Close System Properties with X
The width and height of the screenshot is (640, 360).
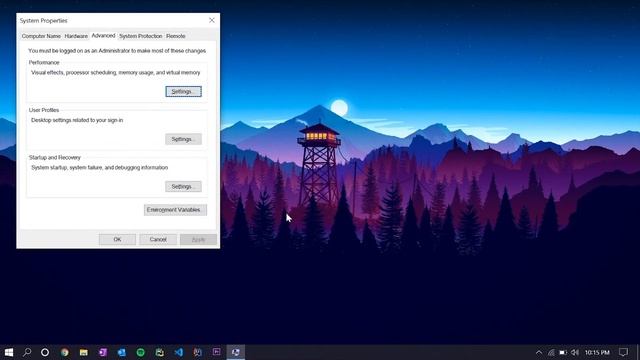tap(211, 20)
